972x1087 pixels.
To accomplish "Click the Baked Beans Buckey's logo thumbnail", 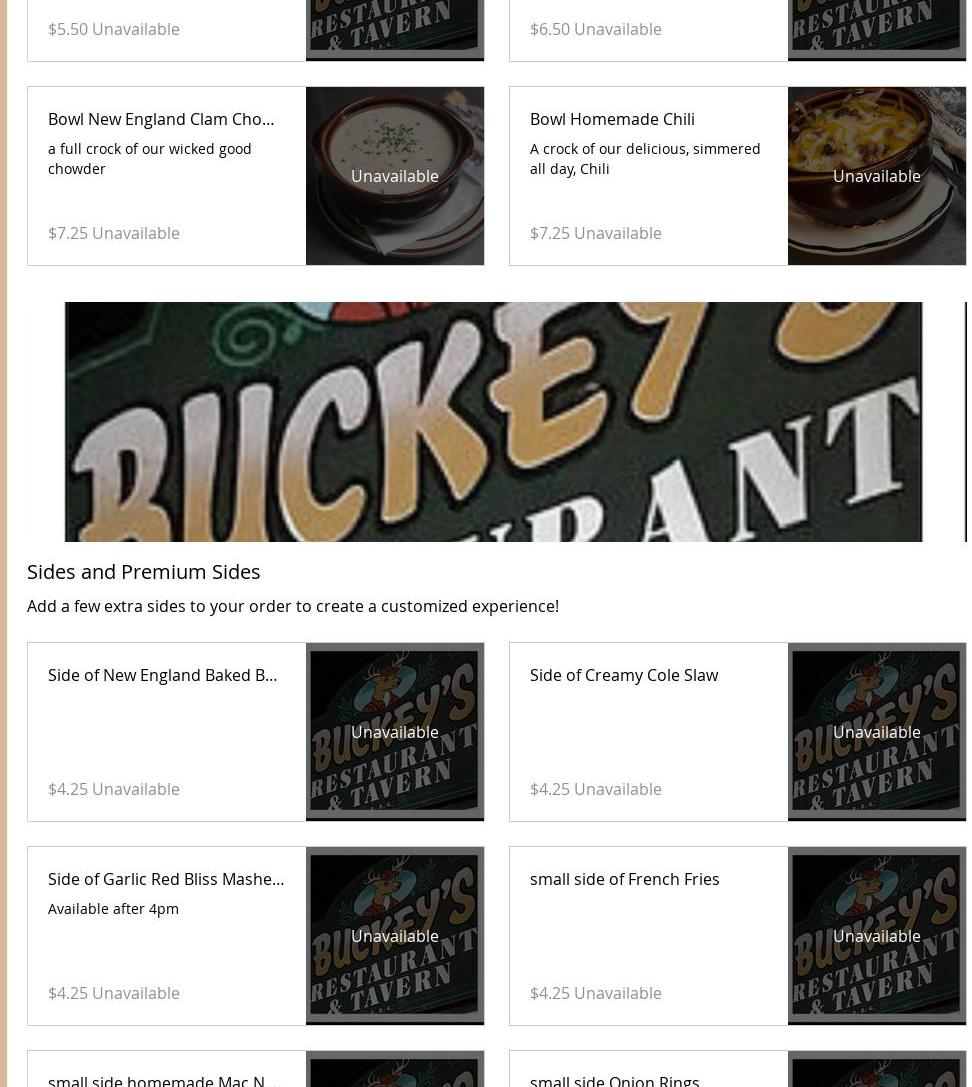I will (394, 732).
